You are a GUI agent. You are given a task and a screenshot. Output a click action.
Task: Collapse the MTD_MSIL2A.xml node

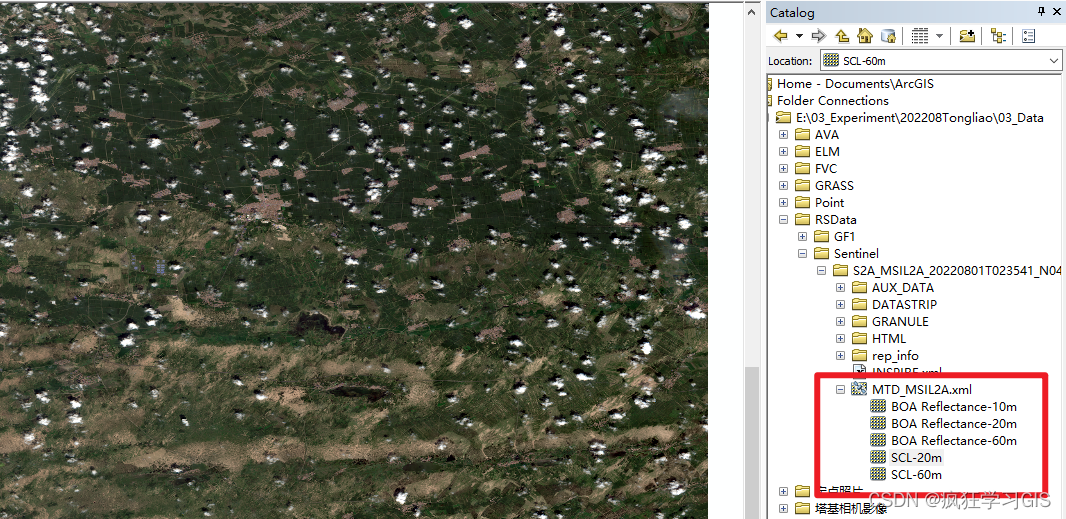[x=840, y=390]
